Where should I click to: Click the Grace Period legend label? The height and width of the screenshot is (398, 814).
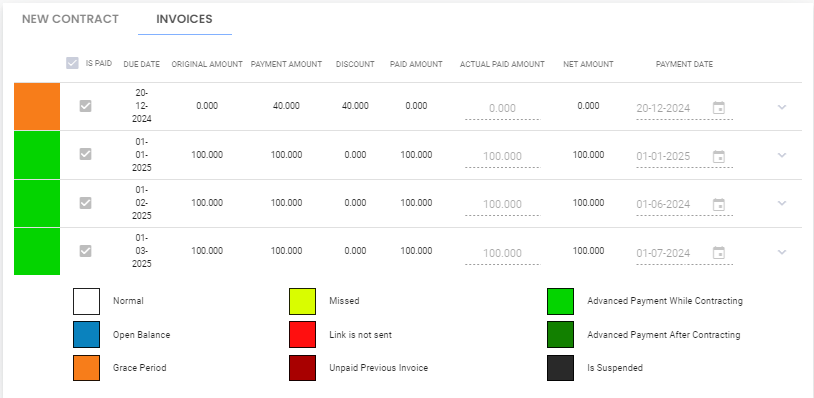click(x=140, y=368)
